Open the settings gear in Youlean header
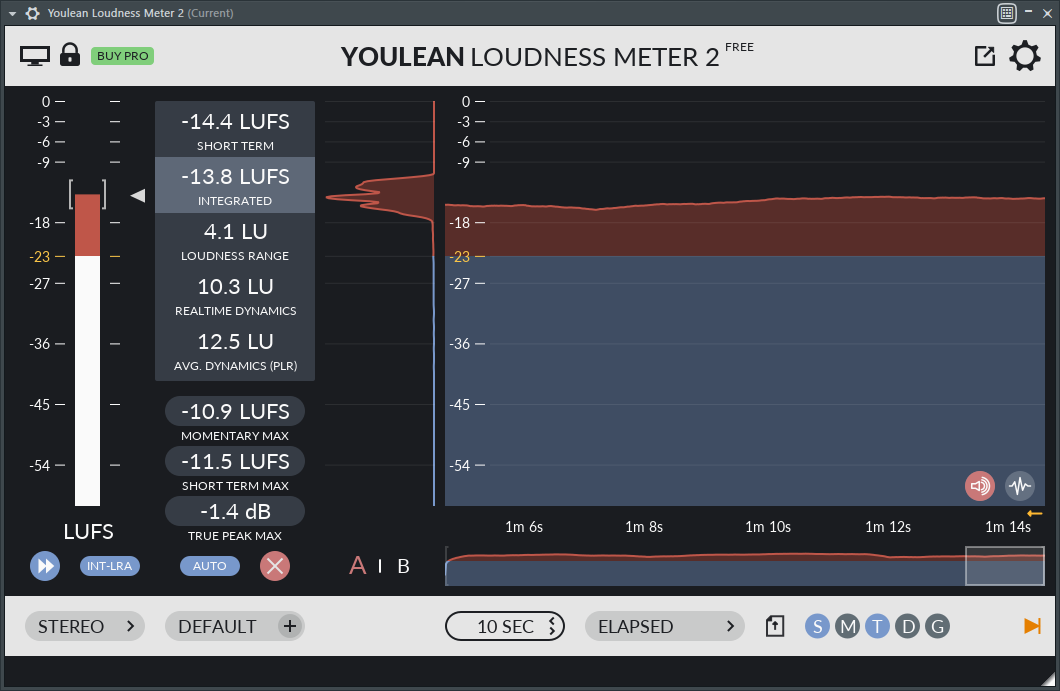Screen dimensions: 1060x691 pos(1025,56)
